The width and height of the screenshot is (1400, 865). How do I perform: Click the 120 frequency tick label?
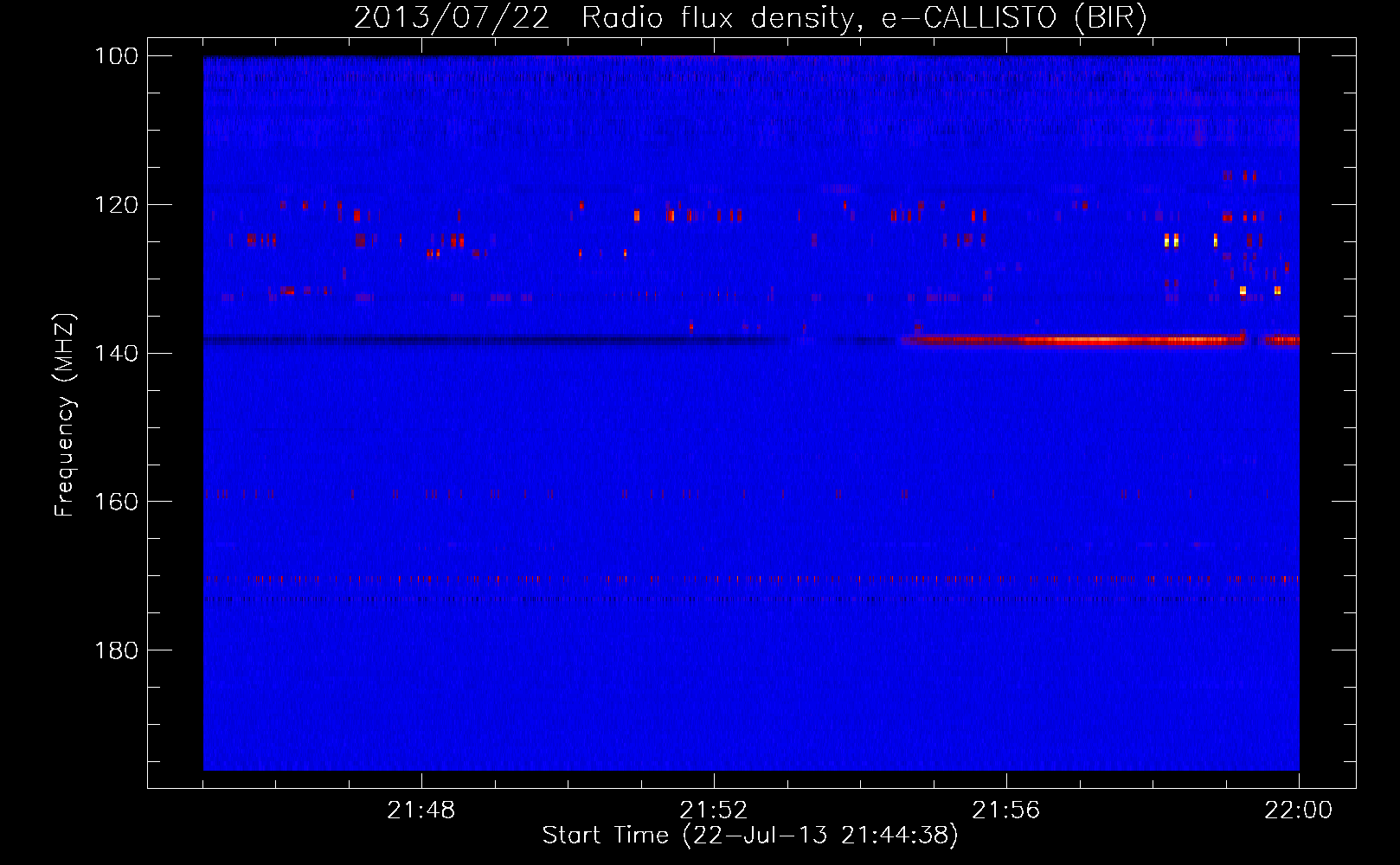[x=115, y=205]
